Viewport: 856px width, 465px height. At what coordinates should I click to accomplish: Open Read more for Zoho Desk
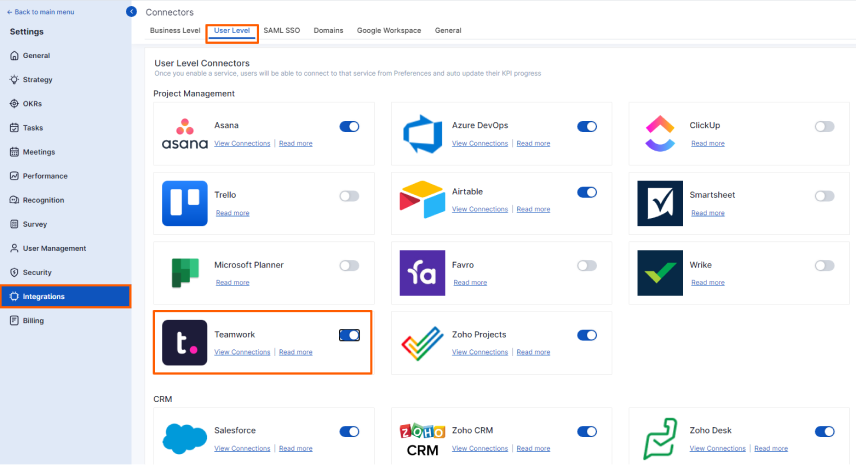pyautogui.click(x=771, y=449)
